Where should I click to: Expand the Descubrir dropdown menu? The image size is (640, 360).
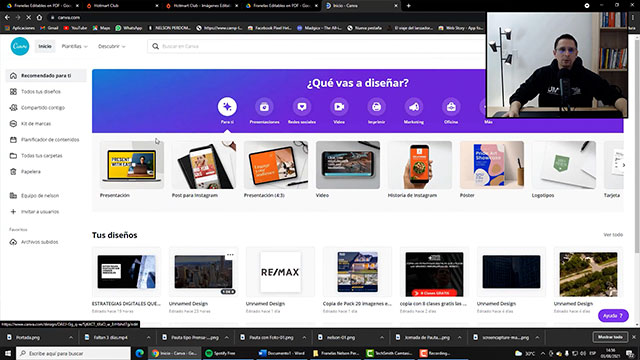click(x=111, y=47)
